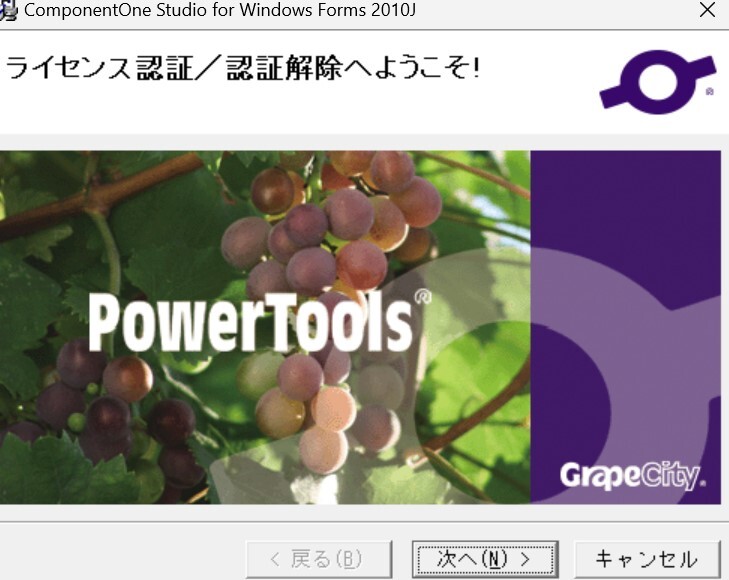Click the ComponentOne Studio for Windows Forms 2010J title

[220, 10]
